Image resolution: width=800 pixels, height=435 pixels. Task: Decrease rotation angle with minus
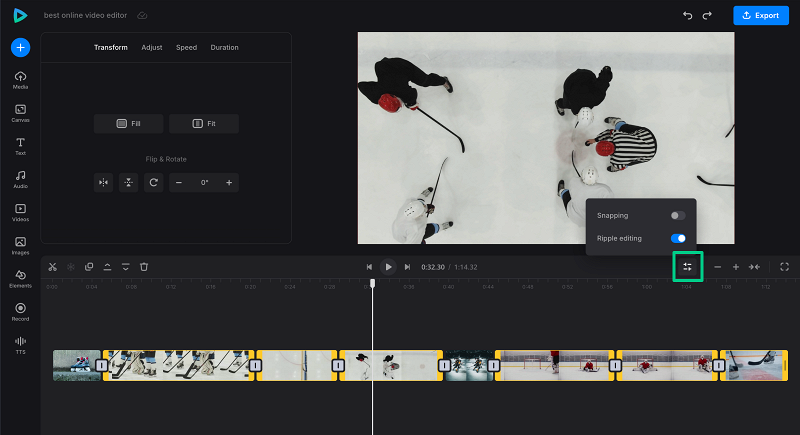(x=179, y=183)
